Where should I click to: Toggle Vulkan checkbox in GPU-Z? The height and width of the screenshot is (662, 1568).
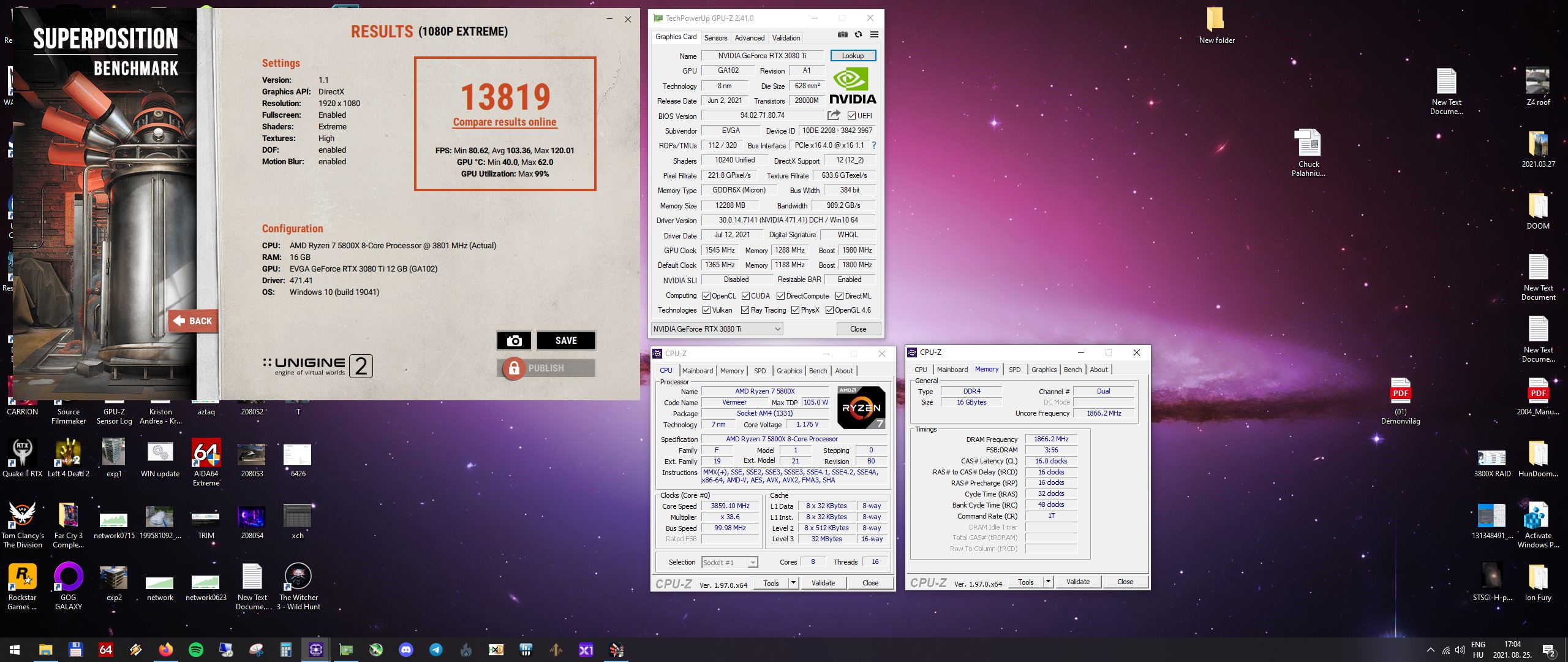point(706,310)
